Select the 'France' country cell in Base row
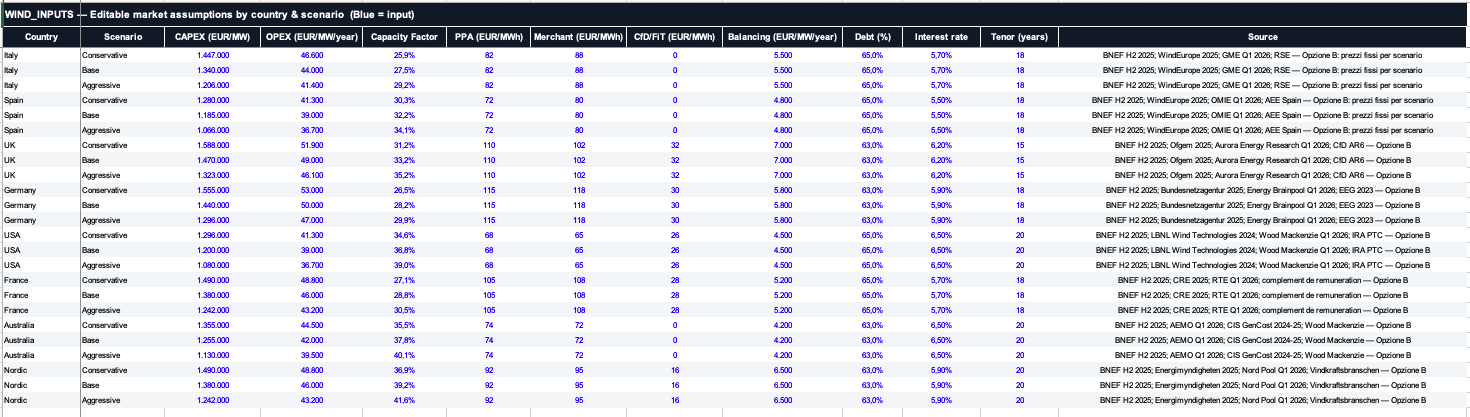 coord(41,296)
